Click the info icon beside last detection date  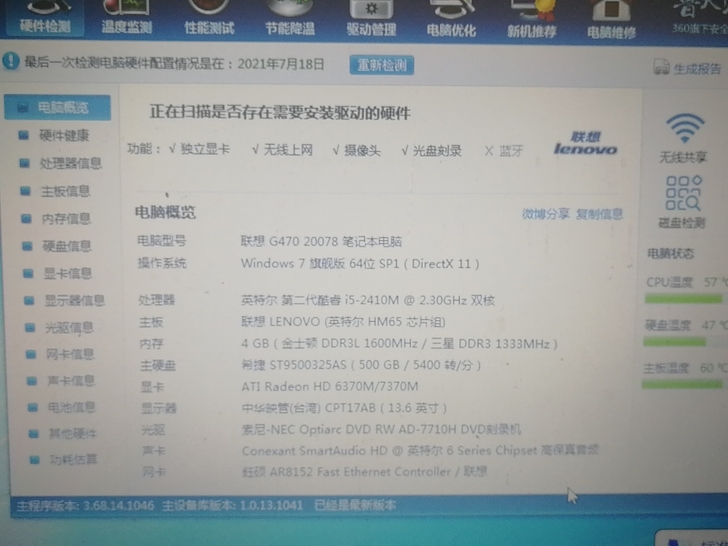(x=10, y=61)
